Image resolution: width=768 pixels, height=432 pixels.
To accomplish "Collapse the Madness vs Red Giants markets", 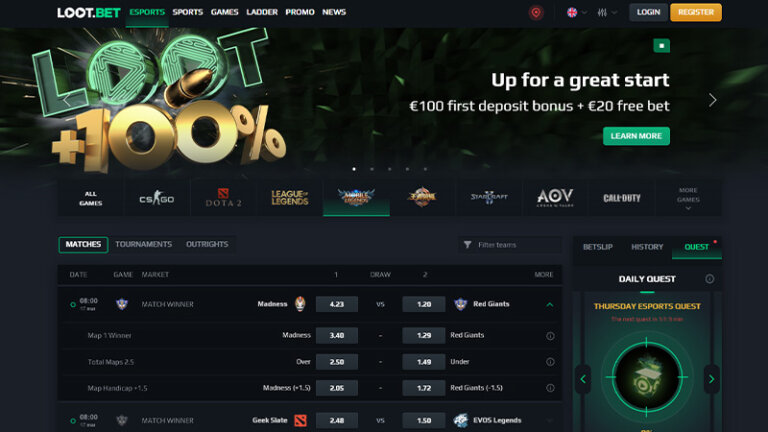I will pyautogui.click(x=550, y=304).
